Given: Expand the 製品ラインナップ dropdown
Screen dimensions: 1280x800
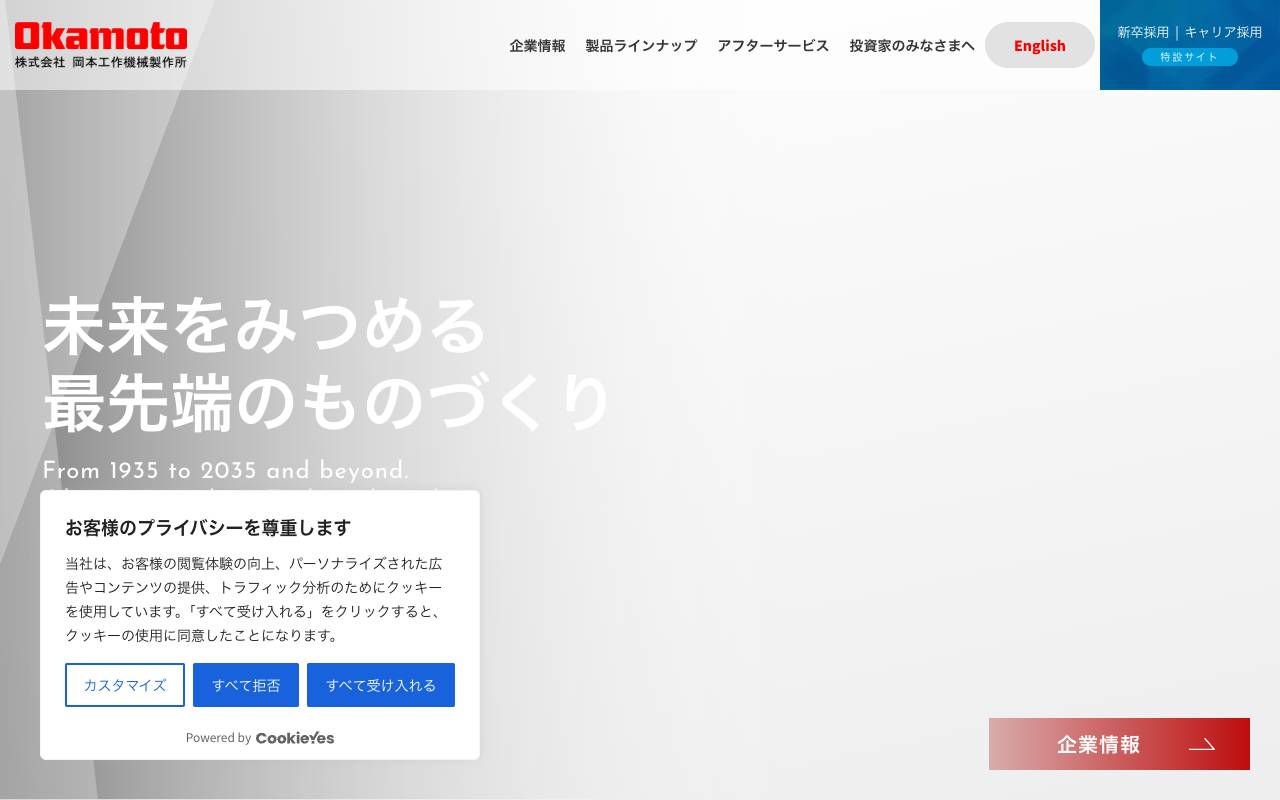Looking at the screenshot, I should 641,45.
